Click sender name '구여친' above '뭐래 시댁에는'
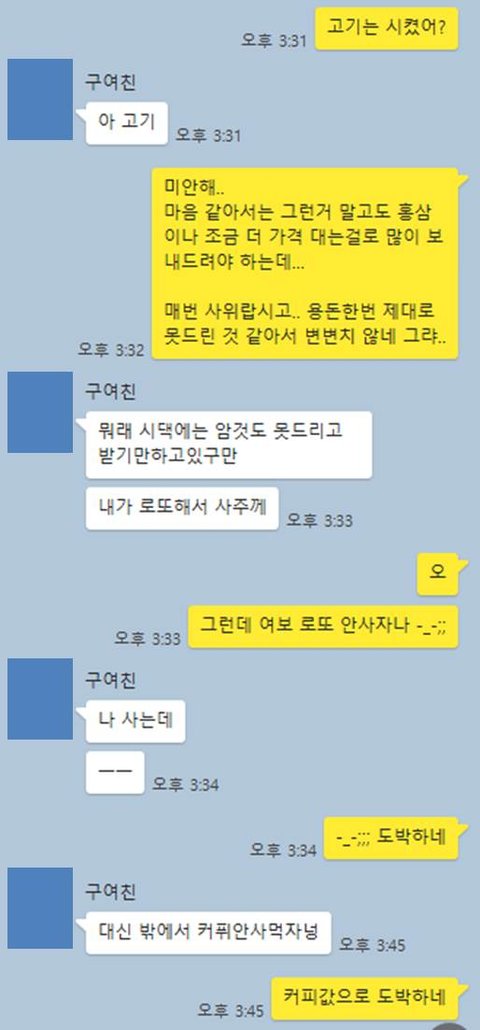The height and width of the screenshot is (1030, 480). coord(110,392)
